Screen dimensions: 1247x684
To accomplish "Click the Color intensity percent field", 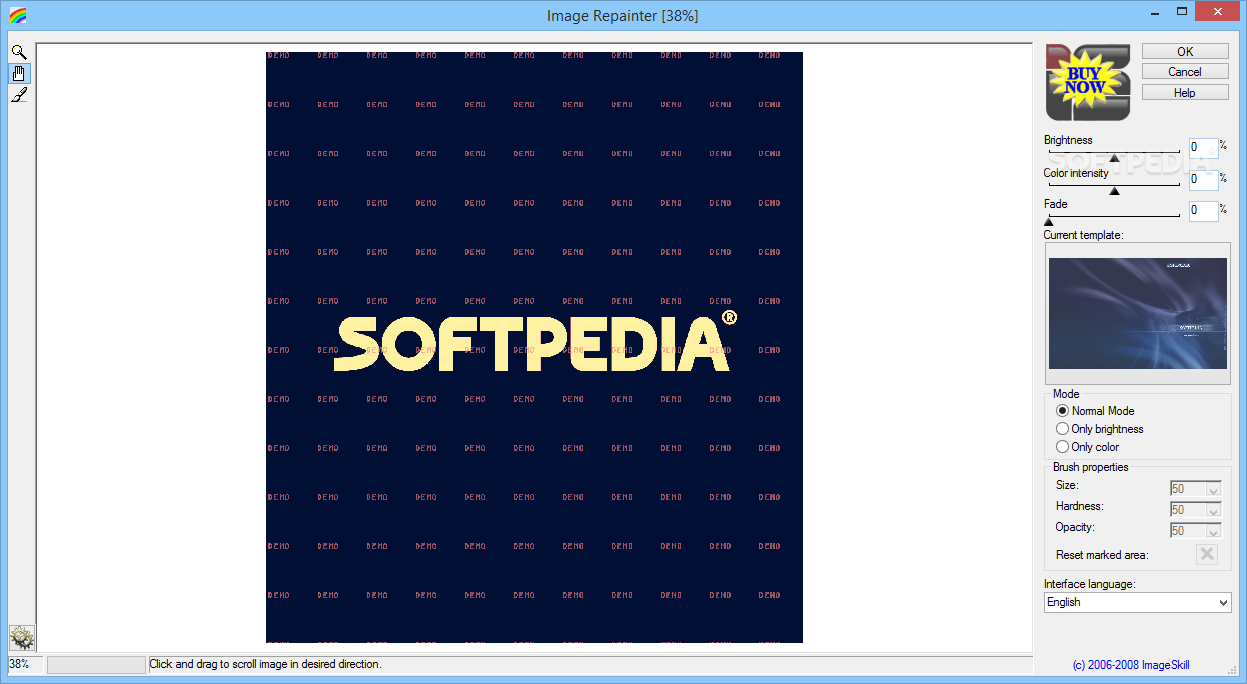I will (x=1203, y=179).
